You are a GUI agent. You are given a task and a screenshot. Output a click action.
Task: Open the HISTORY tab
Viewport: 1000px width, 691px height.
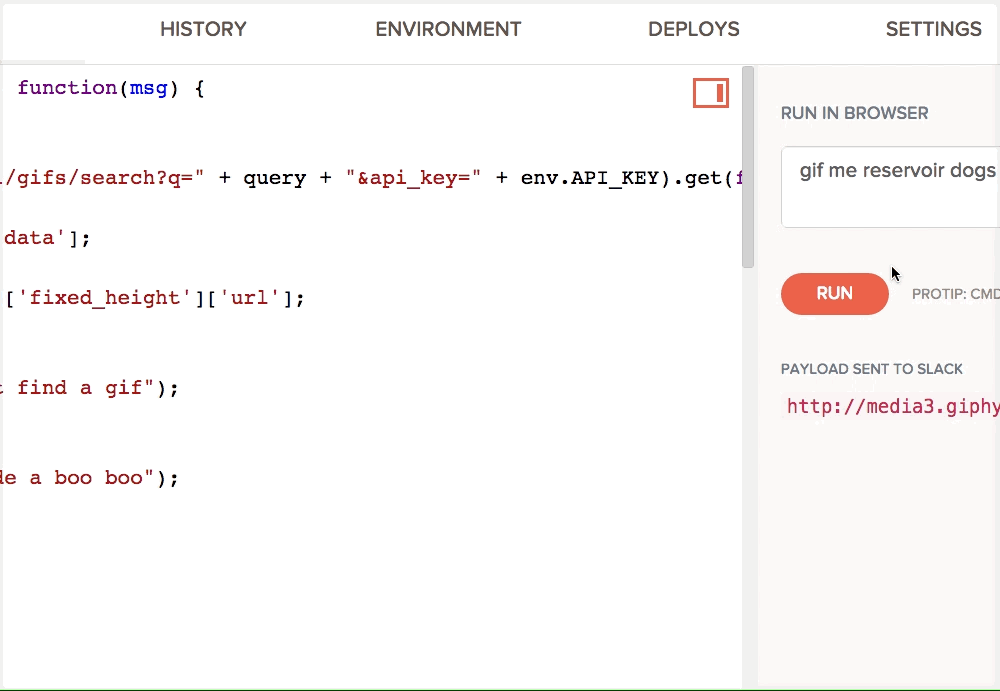click(203, 29)
